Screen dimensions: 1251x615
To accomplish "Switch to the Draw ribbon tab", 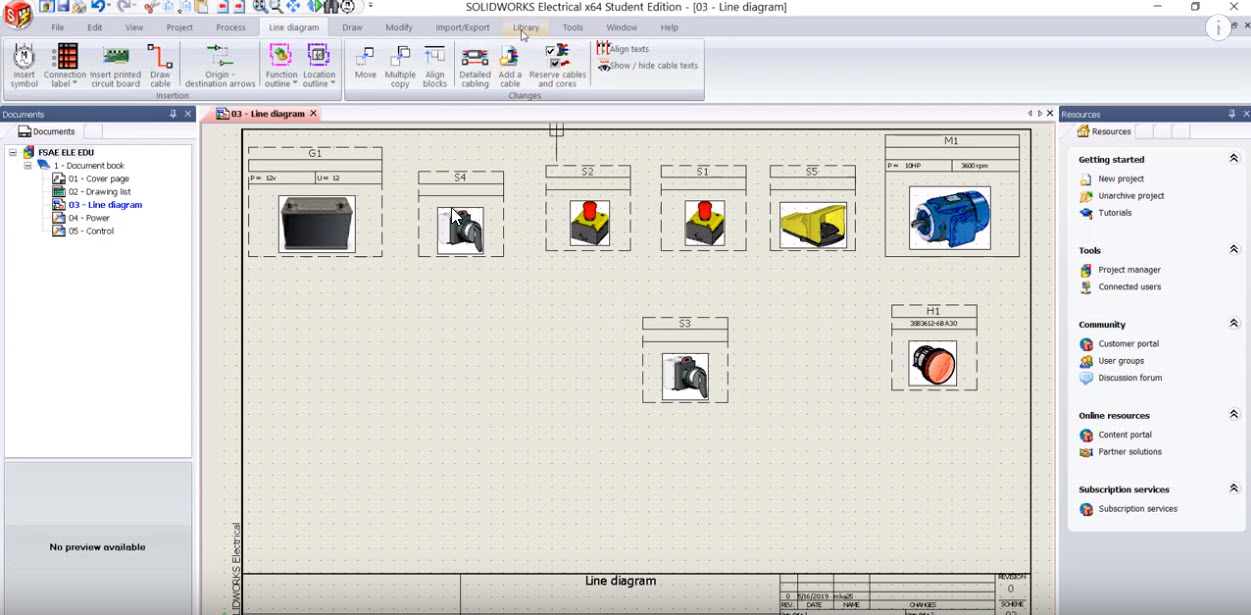I will pyautogui.click(x=352, y=27).
